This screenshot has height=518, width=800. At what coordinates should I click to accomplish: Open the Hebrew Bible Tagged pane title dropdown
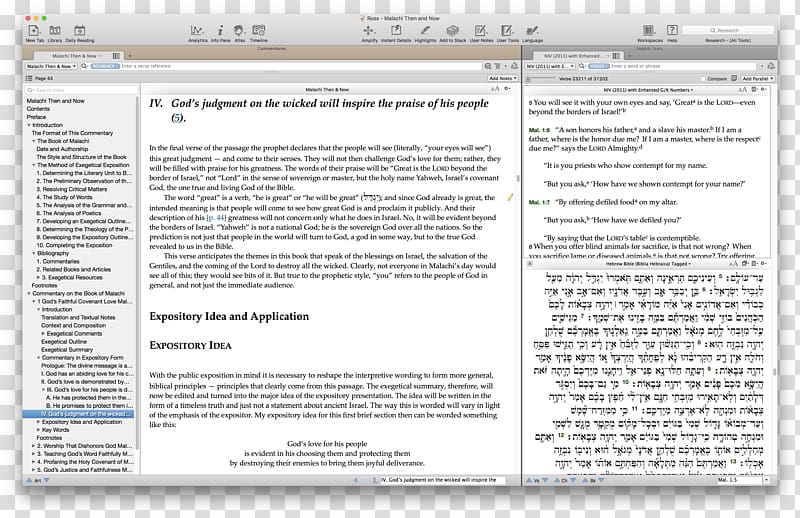(x=648, y=264)
